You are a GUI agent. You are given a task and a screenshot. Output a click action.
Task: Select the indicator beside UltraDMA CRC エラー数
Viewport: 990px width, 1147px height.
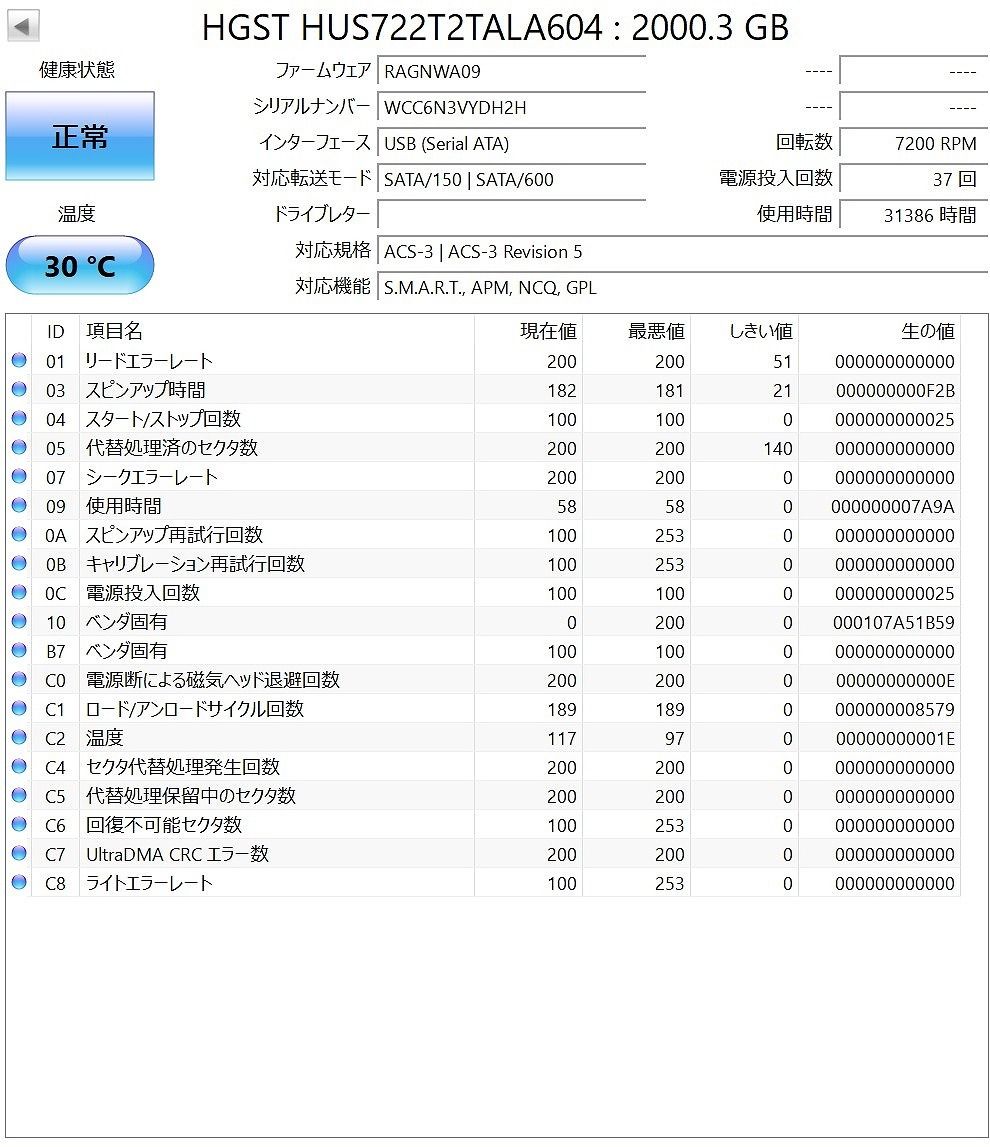(x=20, y=854)
